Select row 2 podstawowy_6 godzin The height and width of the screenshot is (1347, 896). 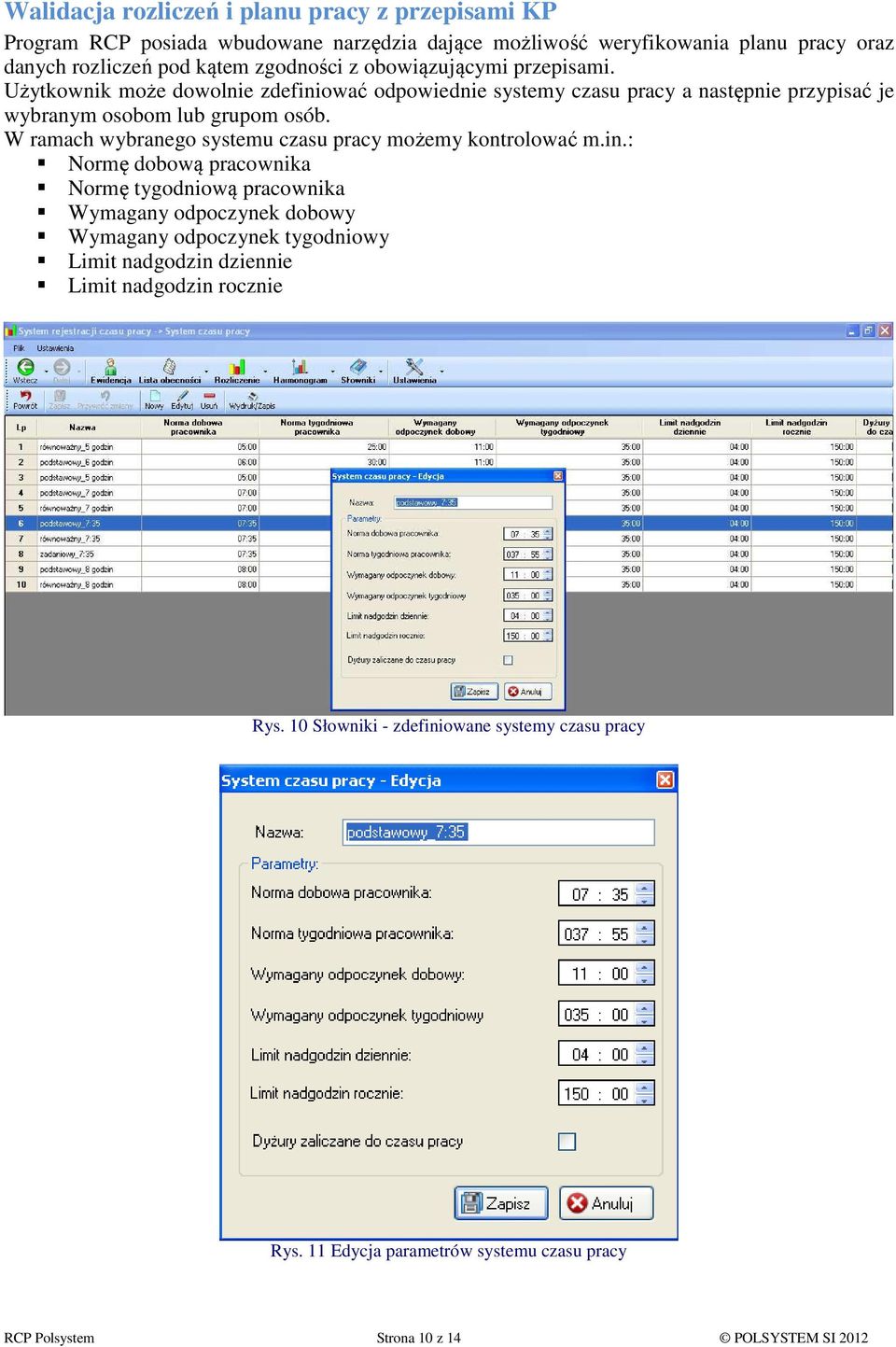[x=449, y=462]
